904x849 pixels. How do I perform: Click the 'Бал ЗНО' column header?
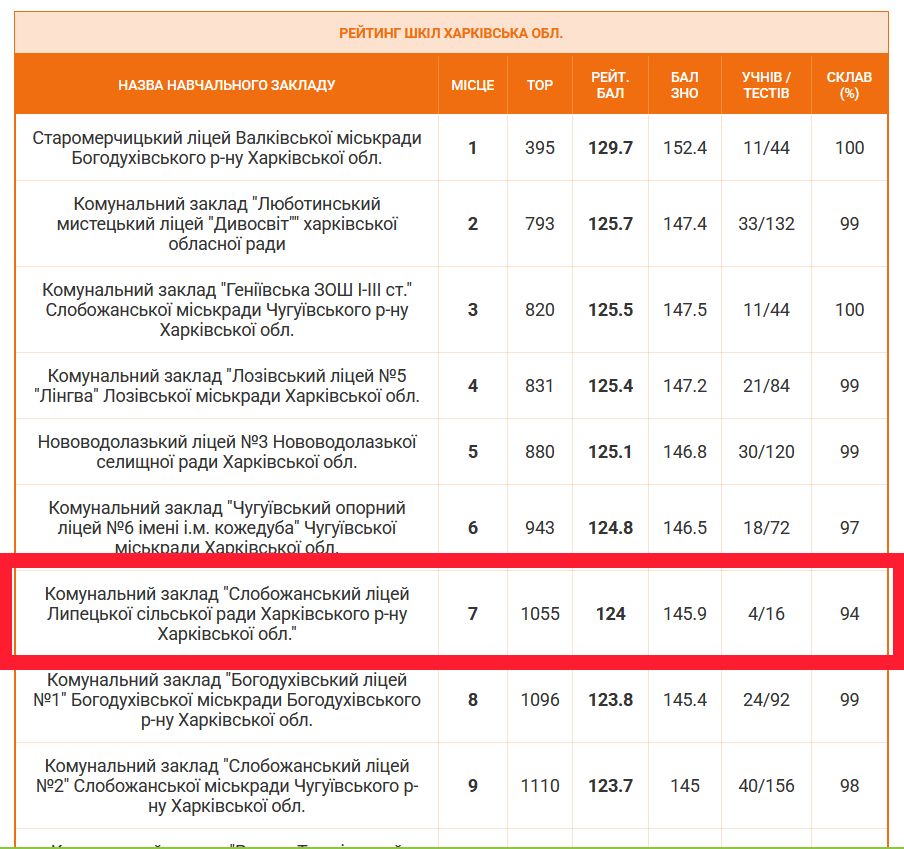(x=684, y=85)
